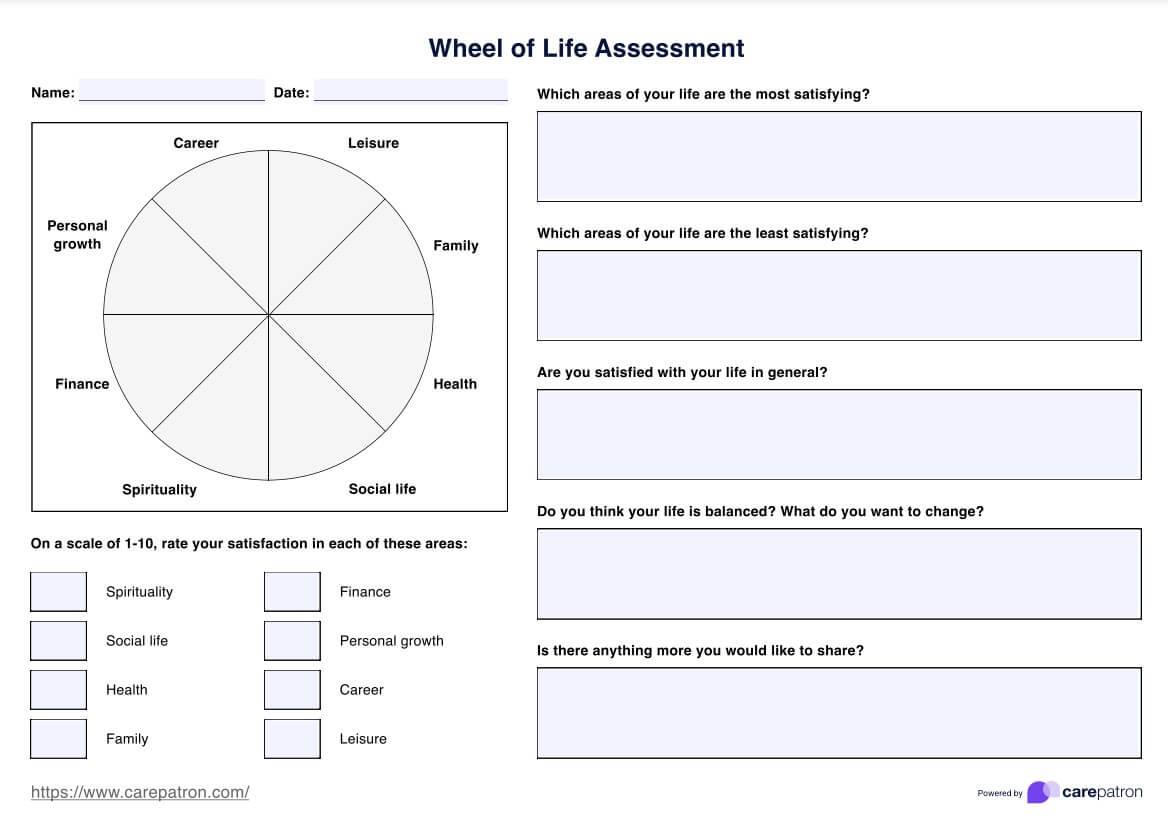The image size is (1168, 827).
Task: Click the Carepatron logo icon
Action: tap(1042, 792)
